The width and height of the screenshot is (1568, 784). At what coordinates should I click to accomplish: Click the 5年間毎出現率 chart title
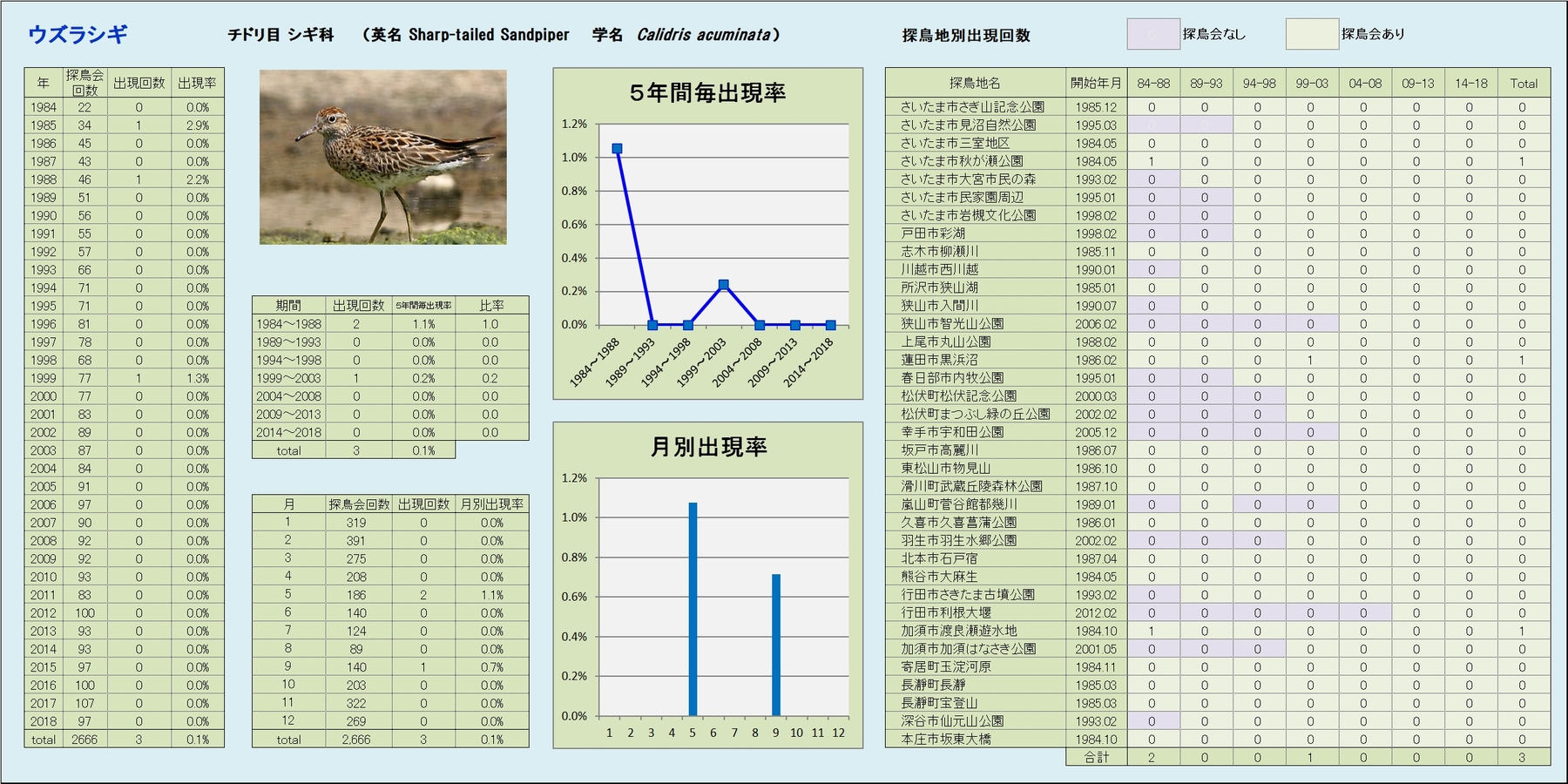click(707, 93)
